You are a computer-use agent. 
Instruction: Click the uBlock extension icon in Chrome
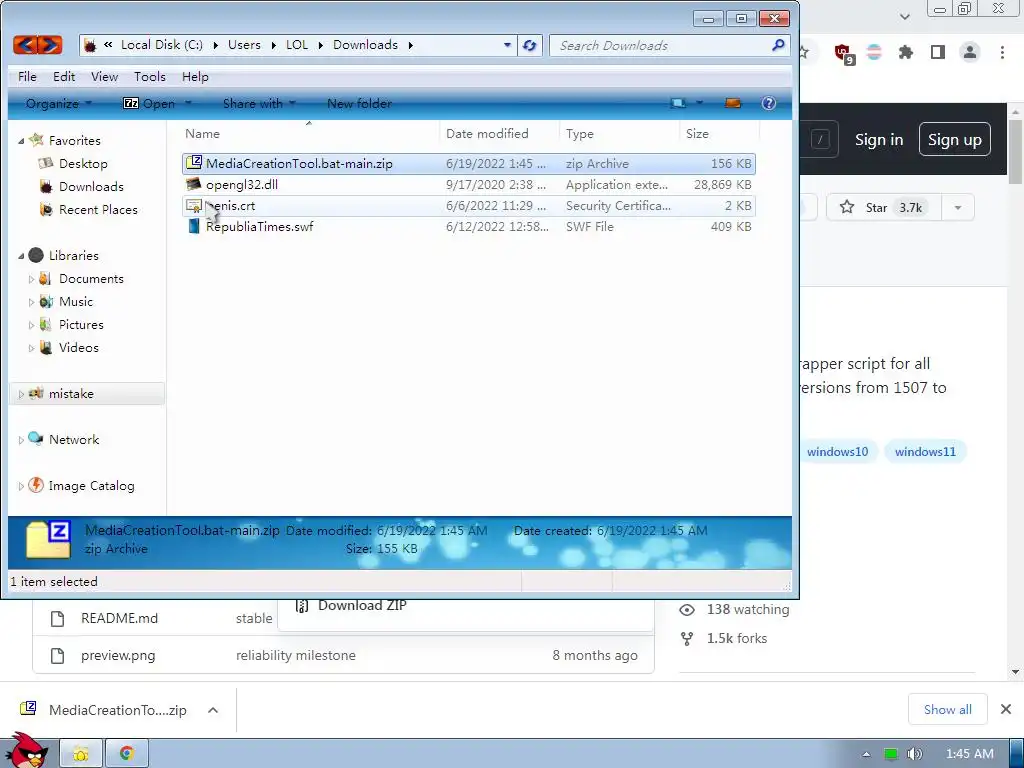click(x=843, y=53)
